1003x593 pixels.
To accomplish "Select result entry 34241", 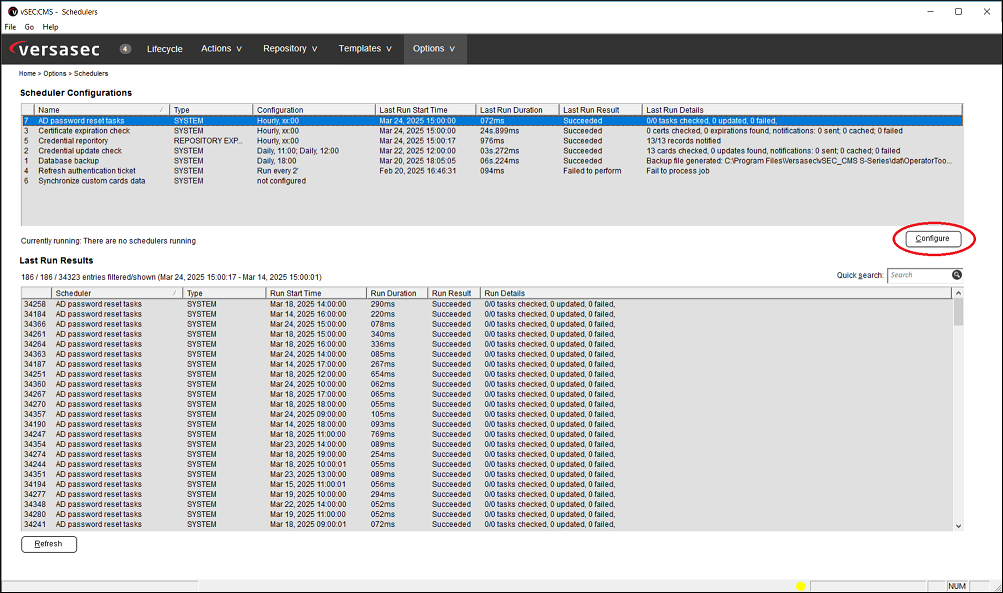I will (x=487, y=525).
